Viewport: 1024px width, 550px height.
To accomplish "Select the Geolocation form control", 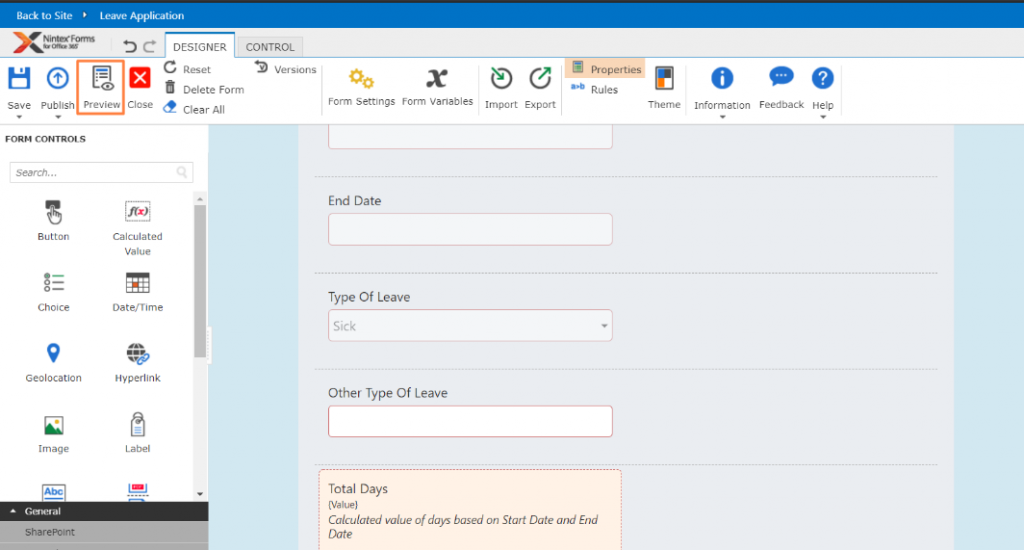I will (x=54, y=354).
